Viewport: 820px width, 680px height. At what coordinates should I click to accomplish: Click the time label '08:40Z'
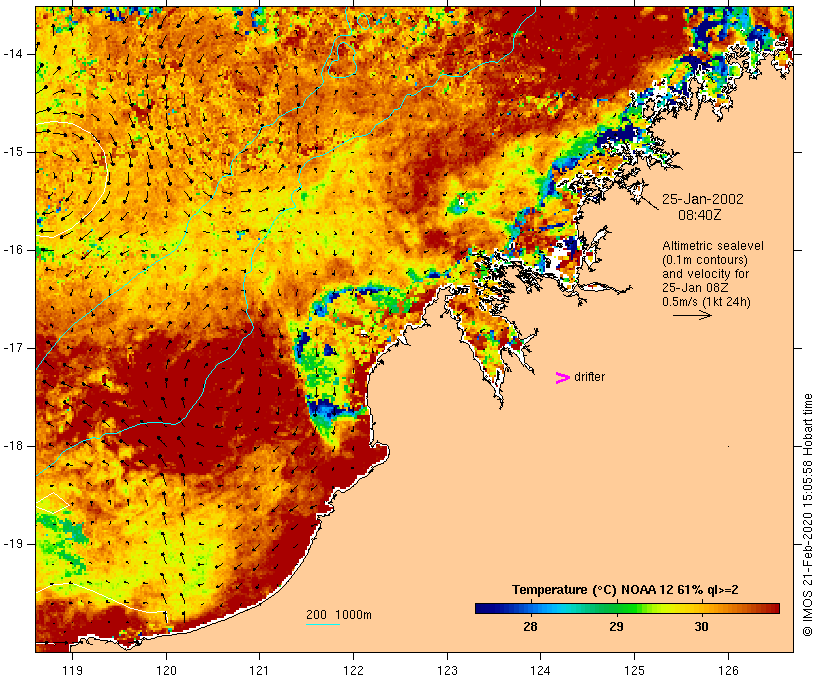[x=700, y=215]
